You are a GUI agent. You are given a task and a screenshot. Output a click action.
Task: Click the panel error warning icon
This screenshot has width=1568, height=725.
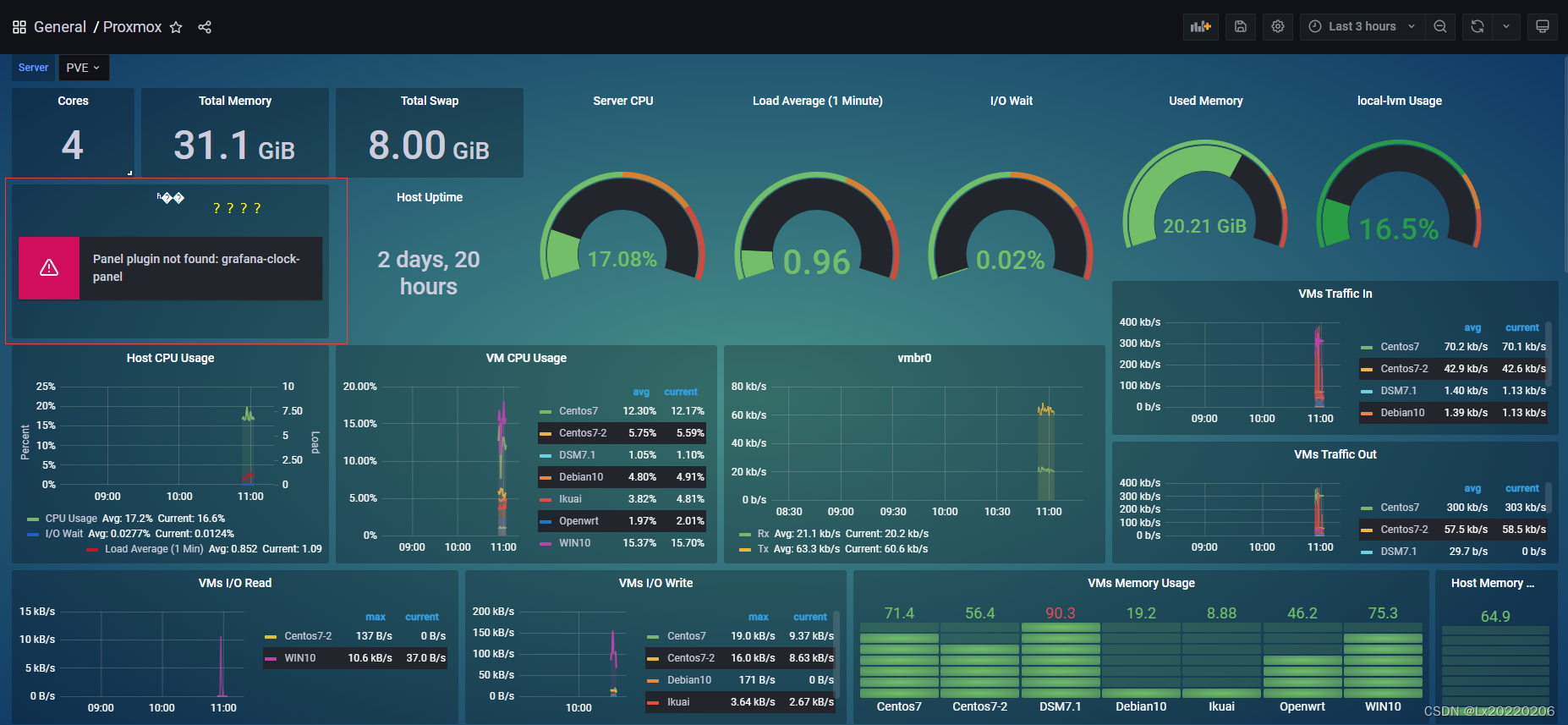[x=49, y=268]
